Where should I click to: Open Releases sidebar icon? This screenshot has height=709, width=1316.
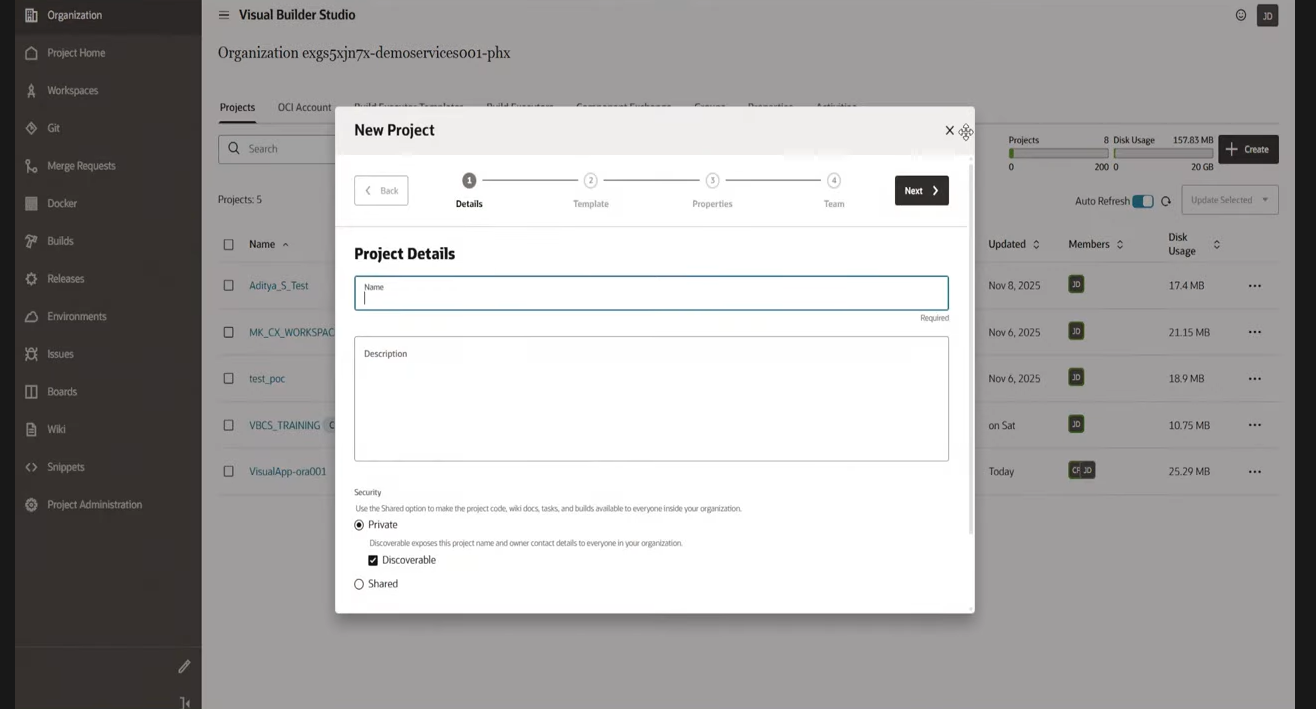tap(31, 279)
